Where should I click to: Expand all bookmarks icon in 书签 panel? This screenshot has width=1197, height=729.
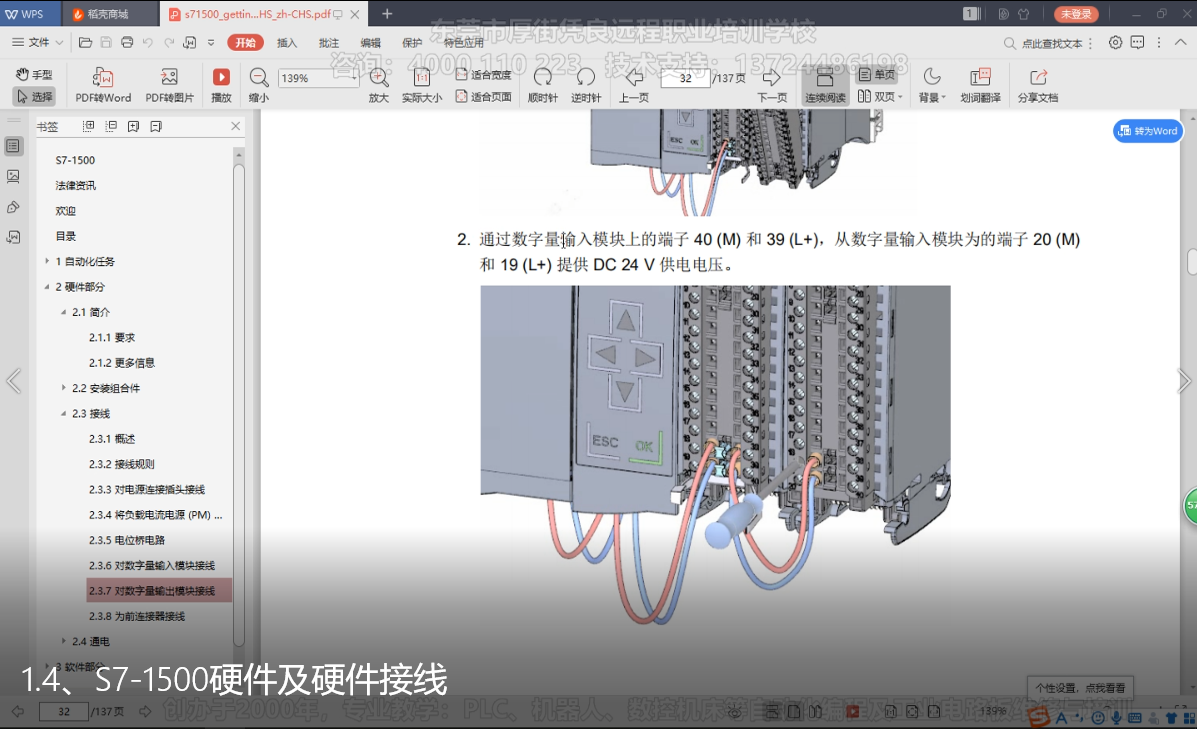(89, 127)
